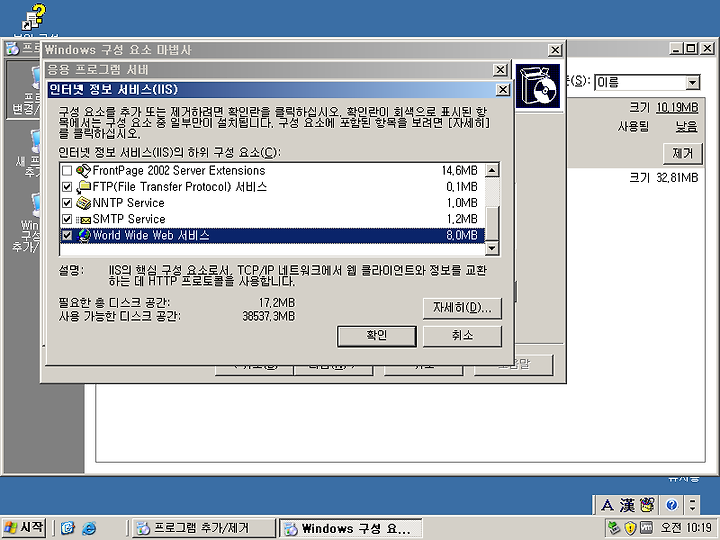Open the sort-by dropdown showing 이름

(x=692, y=83)
